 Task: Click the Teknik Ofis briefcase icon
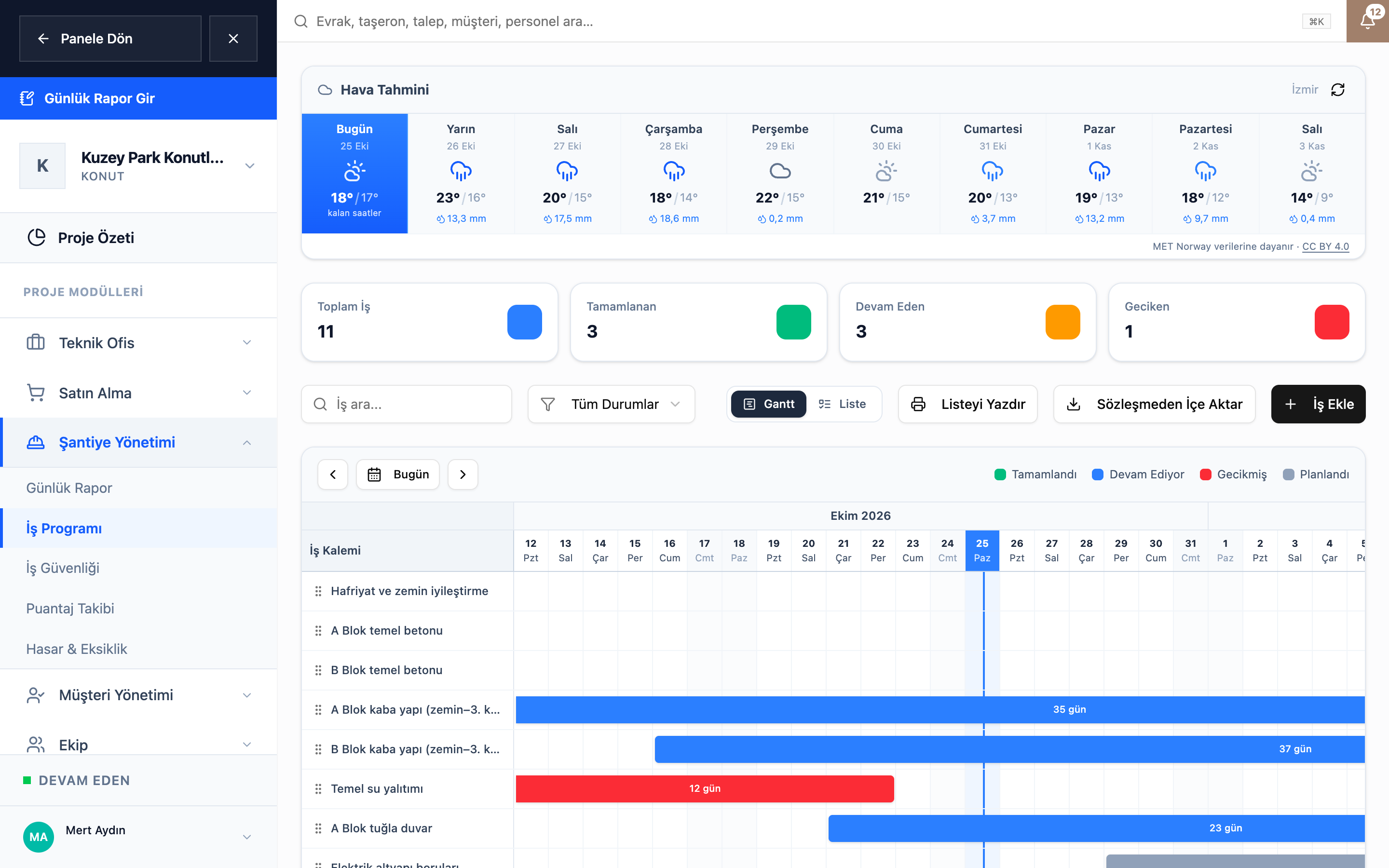36,343
